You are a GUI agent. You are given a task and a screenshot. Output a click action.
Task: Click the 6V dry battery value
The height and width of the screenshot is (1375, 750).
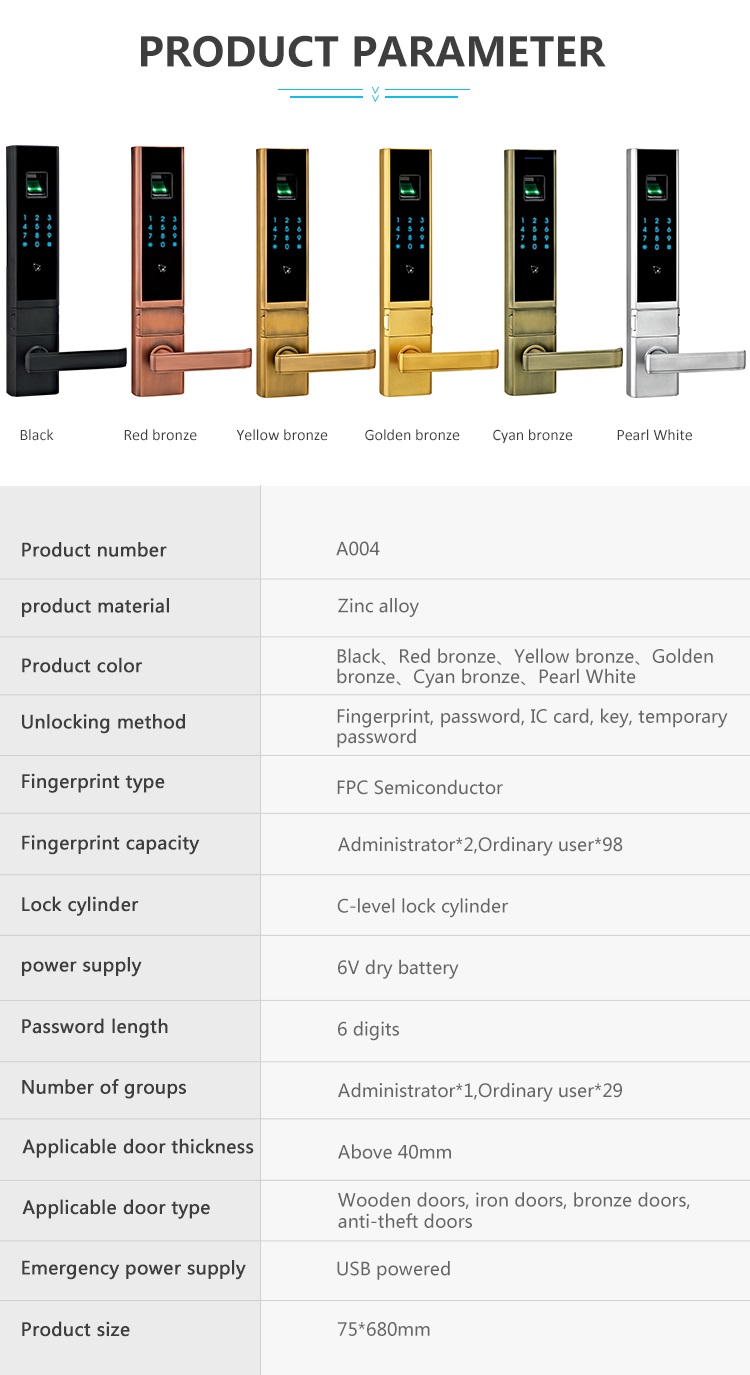tap(398, 968)
